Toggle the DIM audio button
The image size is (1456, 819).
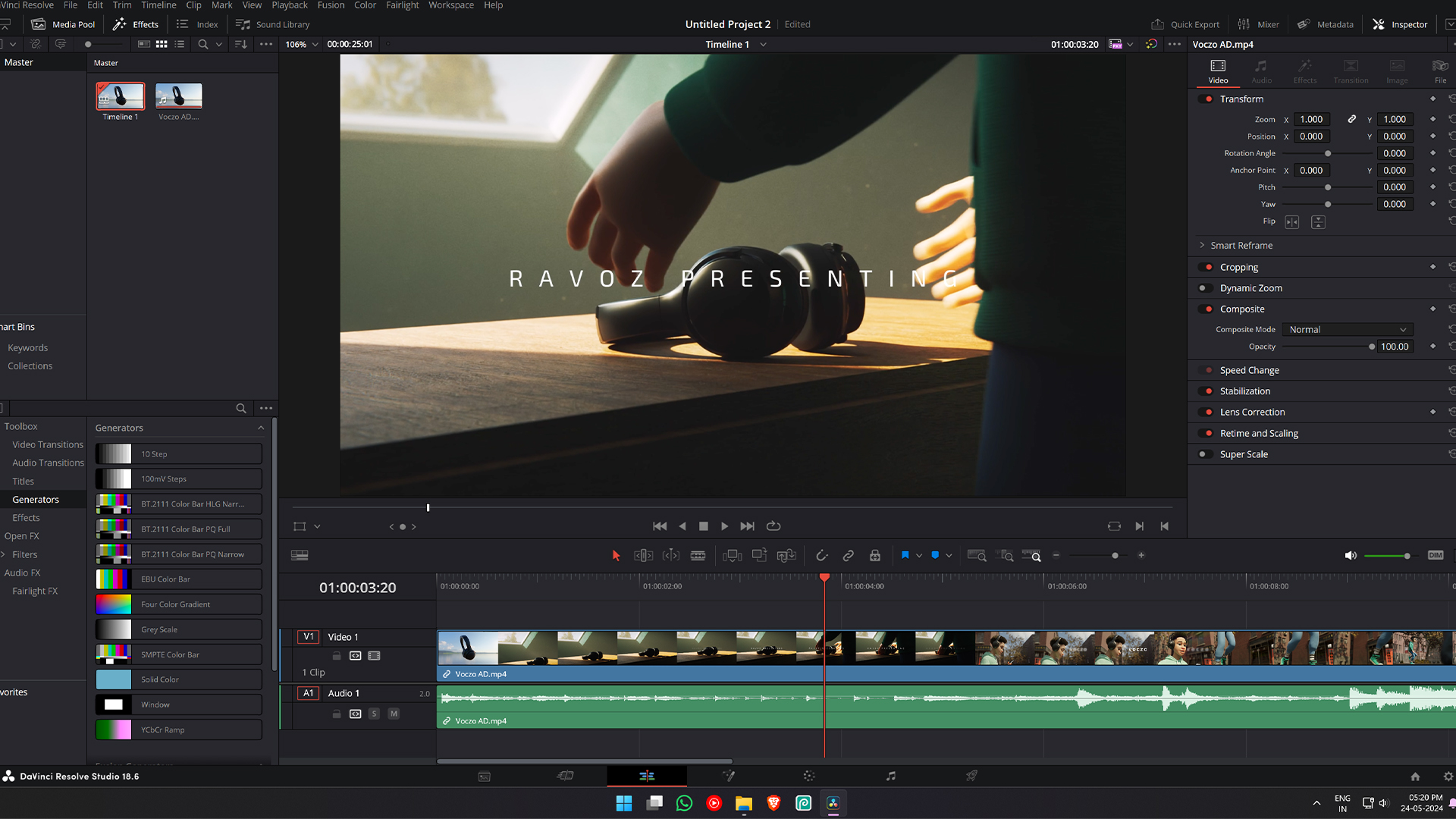[x=1436, y=555]
